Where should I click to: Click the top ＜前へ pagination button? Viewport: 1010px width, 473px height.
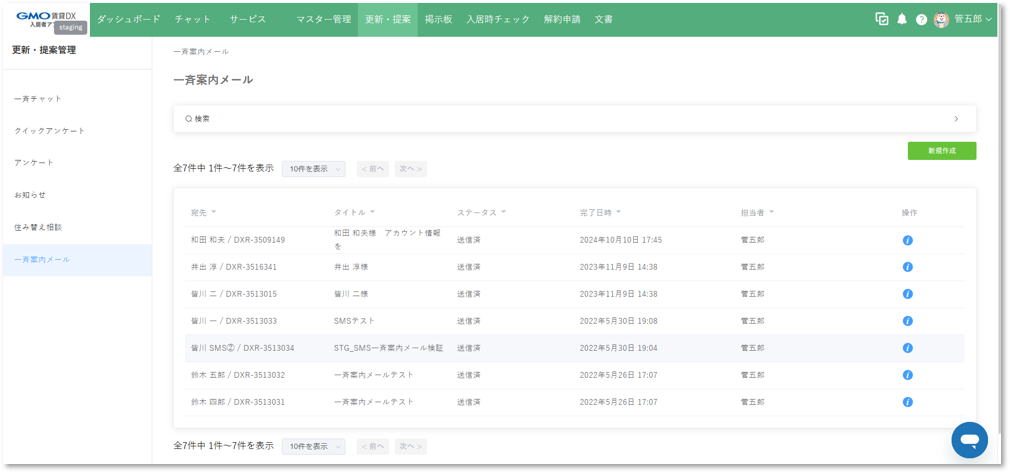pos(373,169)
